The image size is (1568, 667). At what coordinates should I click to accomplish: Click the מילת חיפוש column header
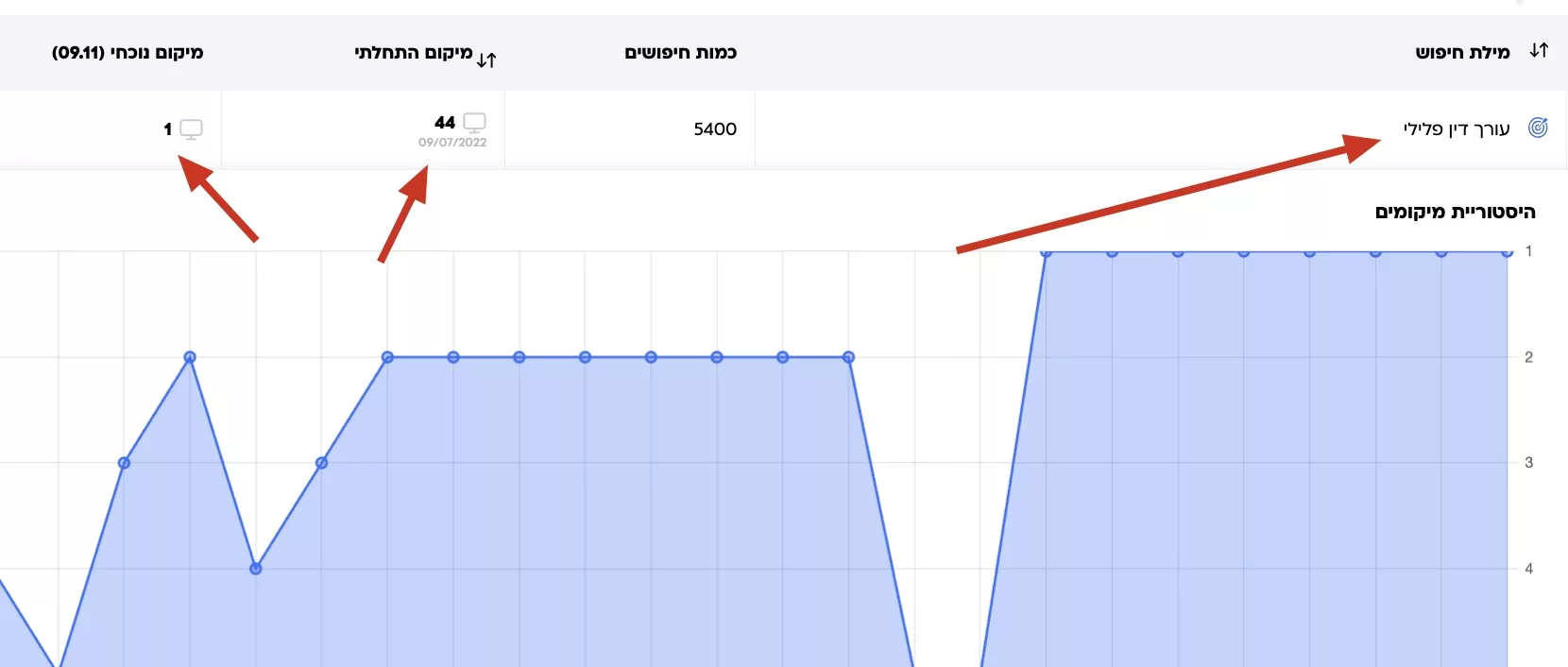tap(1462, 52)
